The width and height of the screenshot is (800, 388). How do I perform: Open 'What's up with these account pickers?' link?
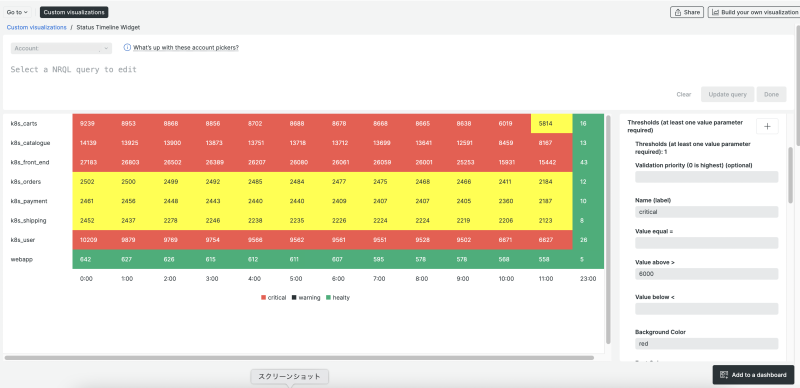[186, 48]
